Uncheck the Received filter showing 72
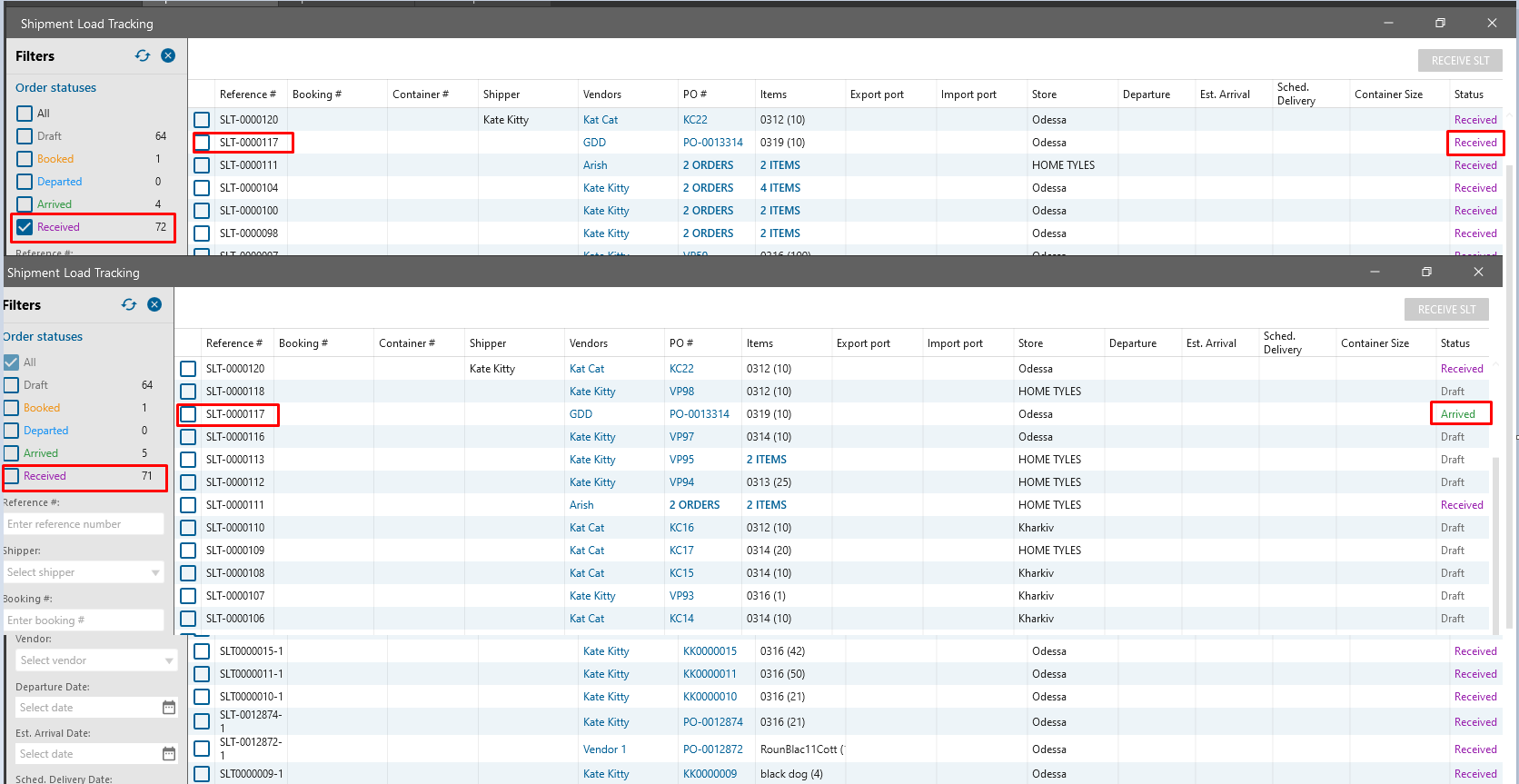The width and height of the screenshot is (1519, 784). click(25, 227)
